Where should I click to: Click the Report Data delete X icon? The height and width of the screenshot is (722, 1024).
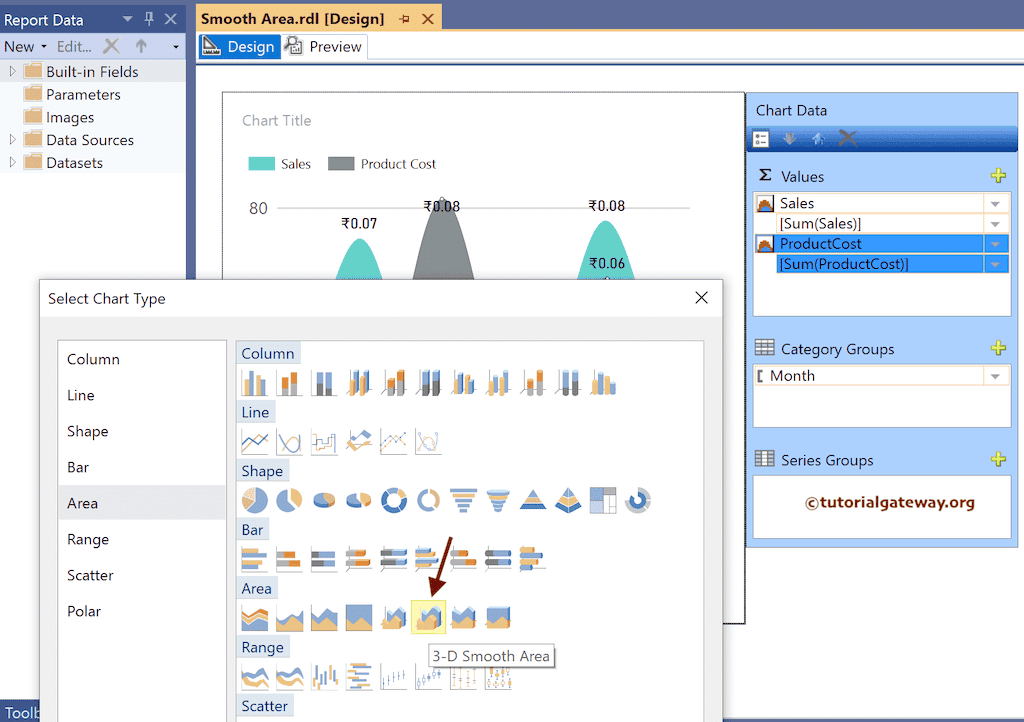pyautogui.click(x=112, y=46)
